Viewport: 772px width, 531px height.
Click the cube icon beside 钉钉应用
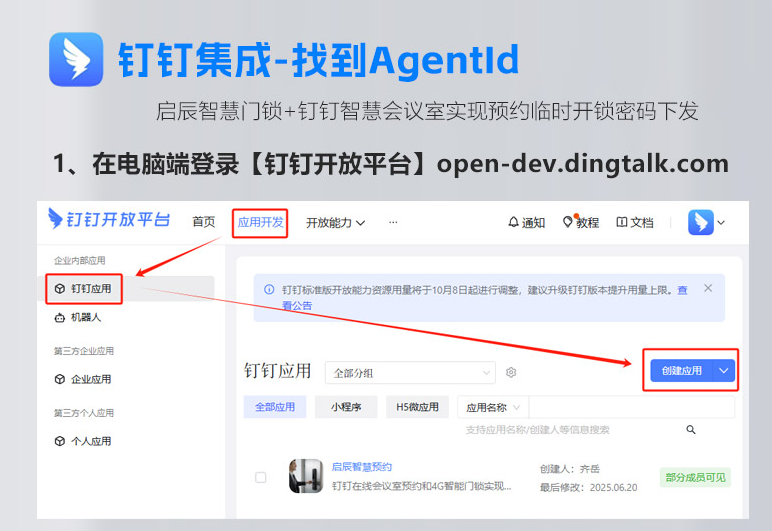coord(60,289)
